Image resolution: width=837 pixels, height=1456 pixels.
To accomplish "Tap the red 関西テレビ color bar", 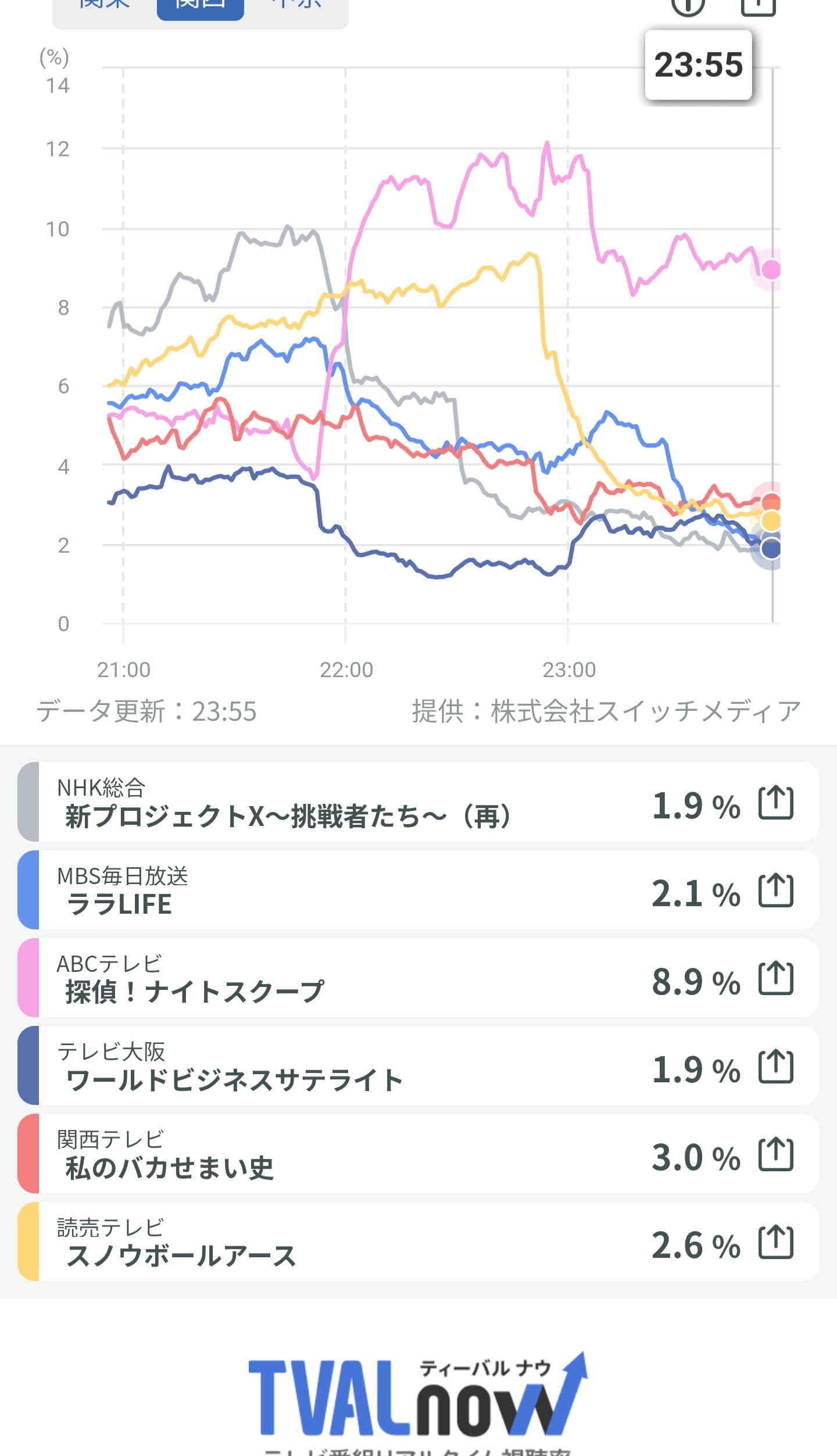I will (28, 1154).
